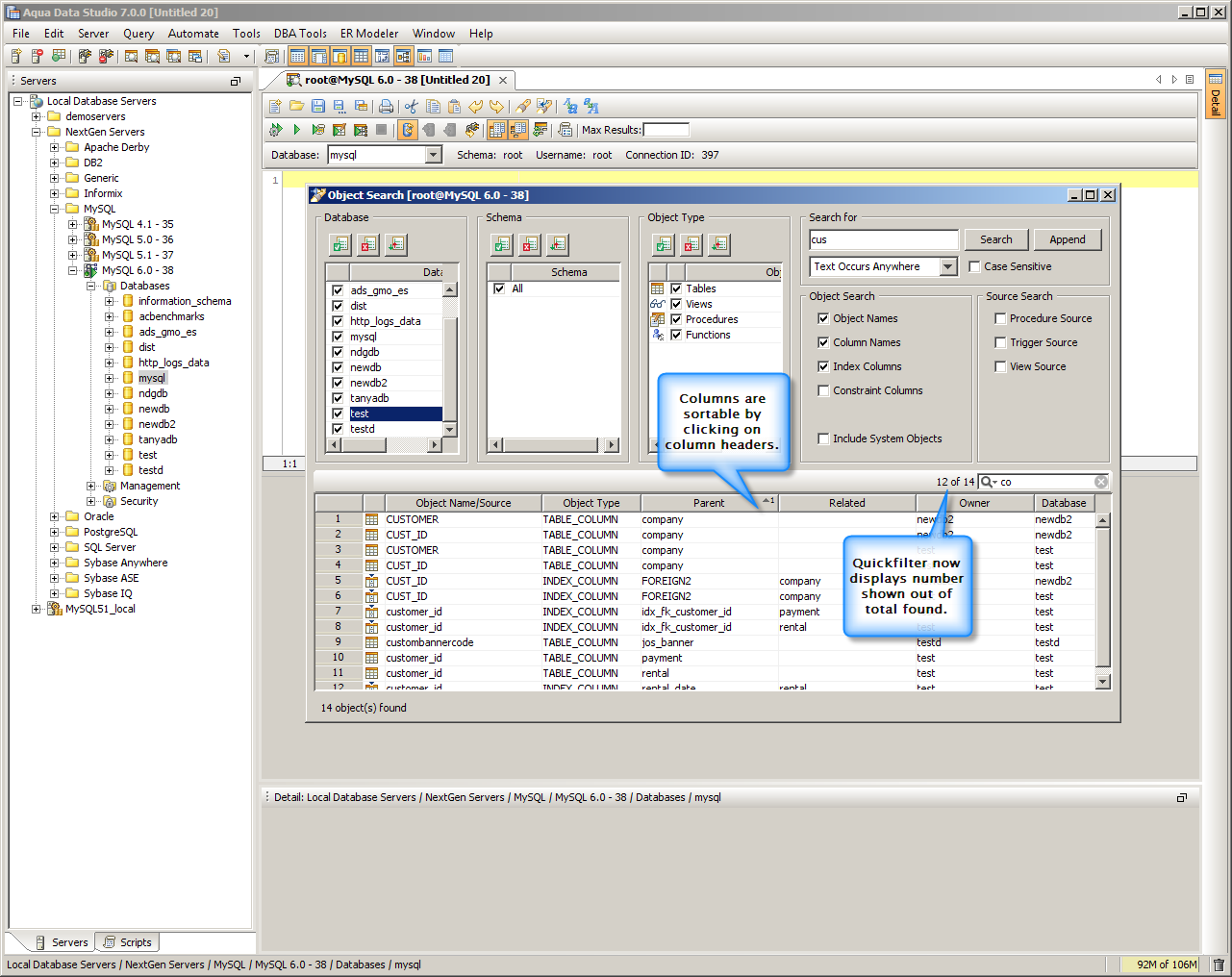Open the Database dropdown showing mysql

433,155
